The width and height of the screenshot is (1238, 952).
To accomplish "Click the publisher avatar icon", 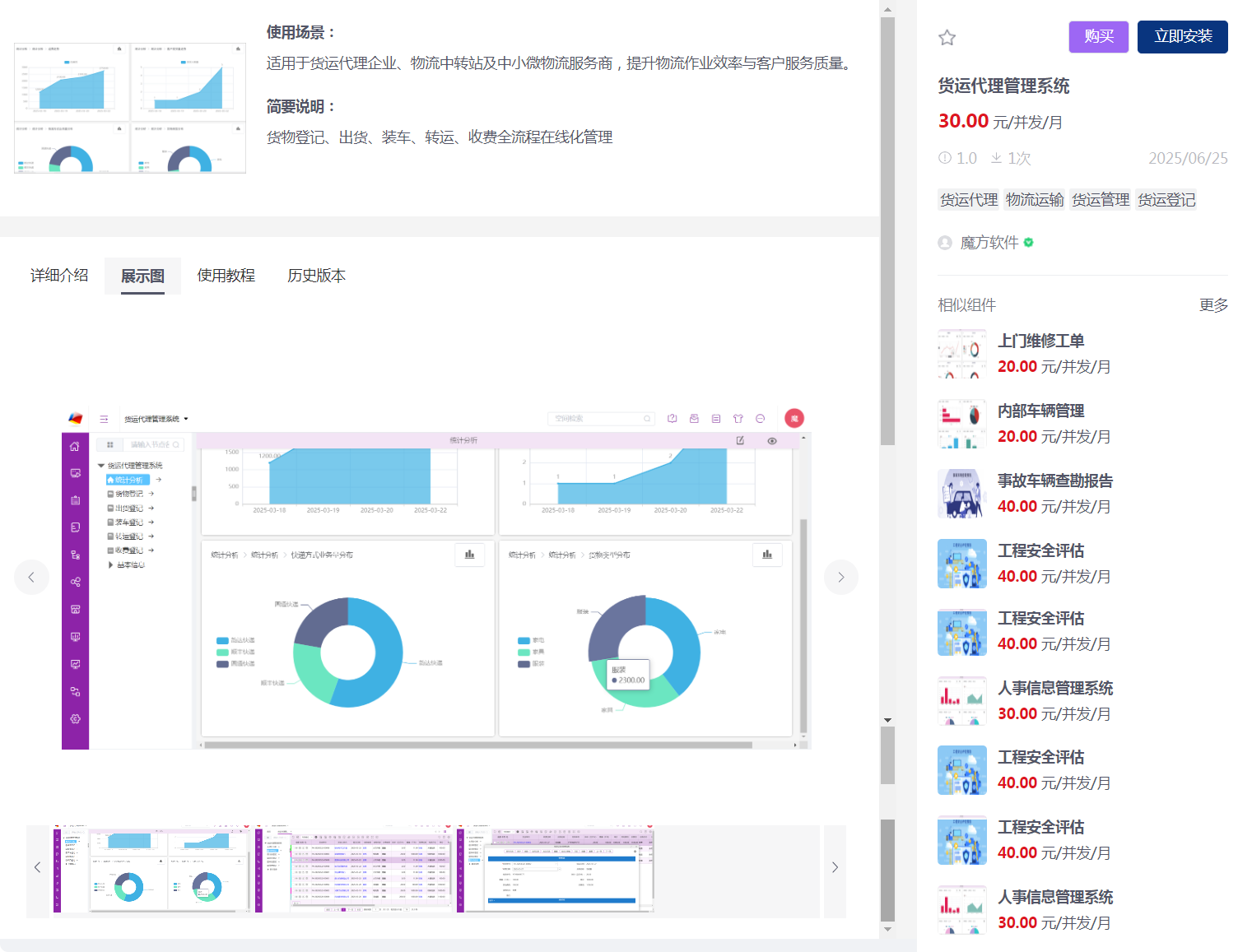I will tap(945, 243).
